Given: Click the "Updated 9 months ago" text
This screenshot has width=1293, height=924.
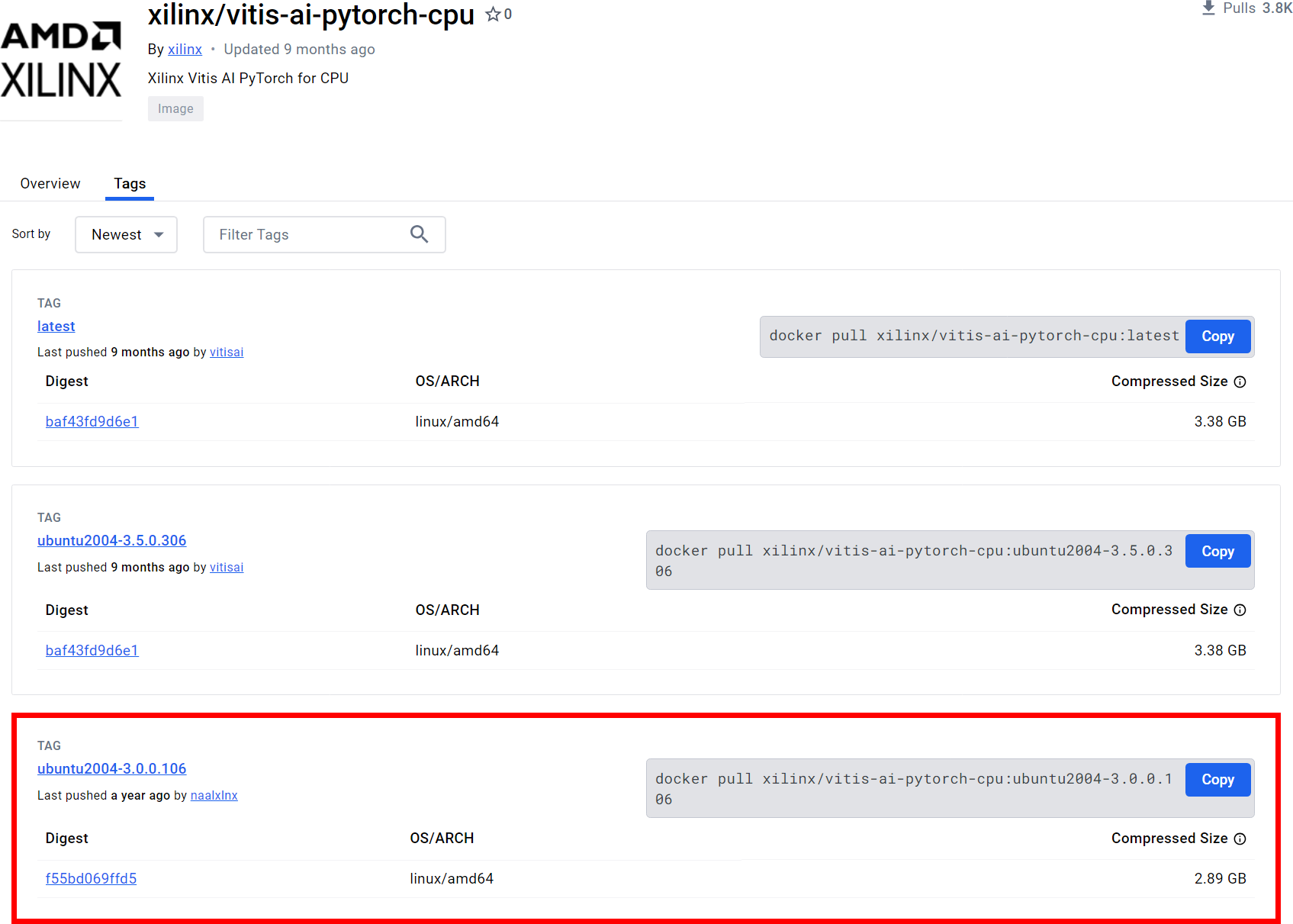Looking at the screenshot, I should (299, 49).
